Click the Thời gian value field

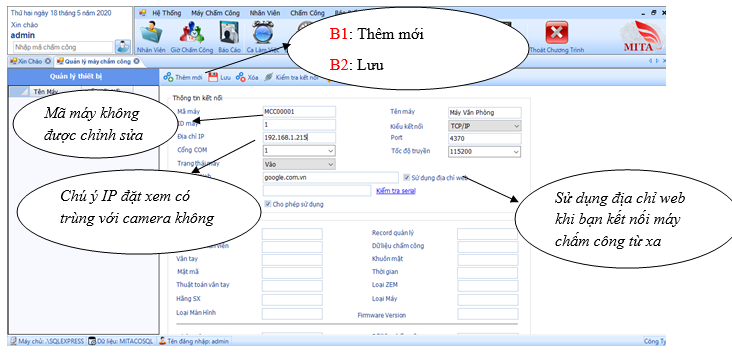click(487, 273)
